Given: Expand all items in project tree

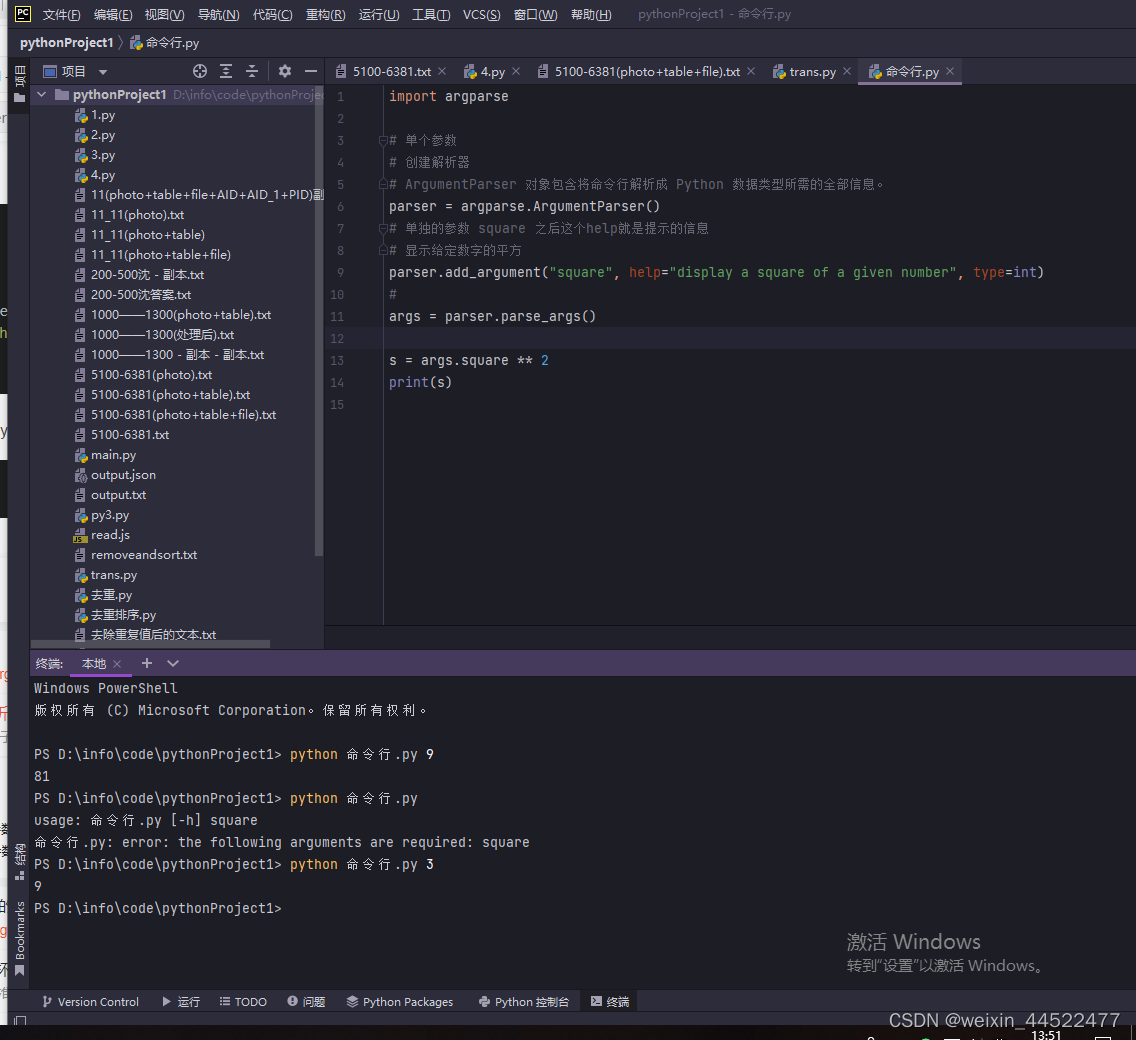Looking at the screenshot, I should coord(226,71).
